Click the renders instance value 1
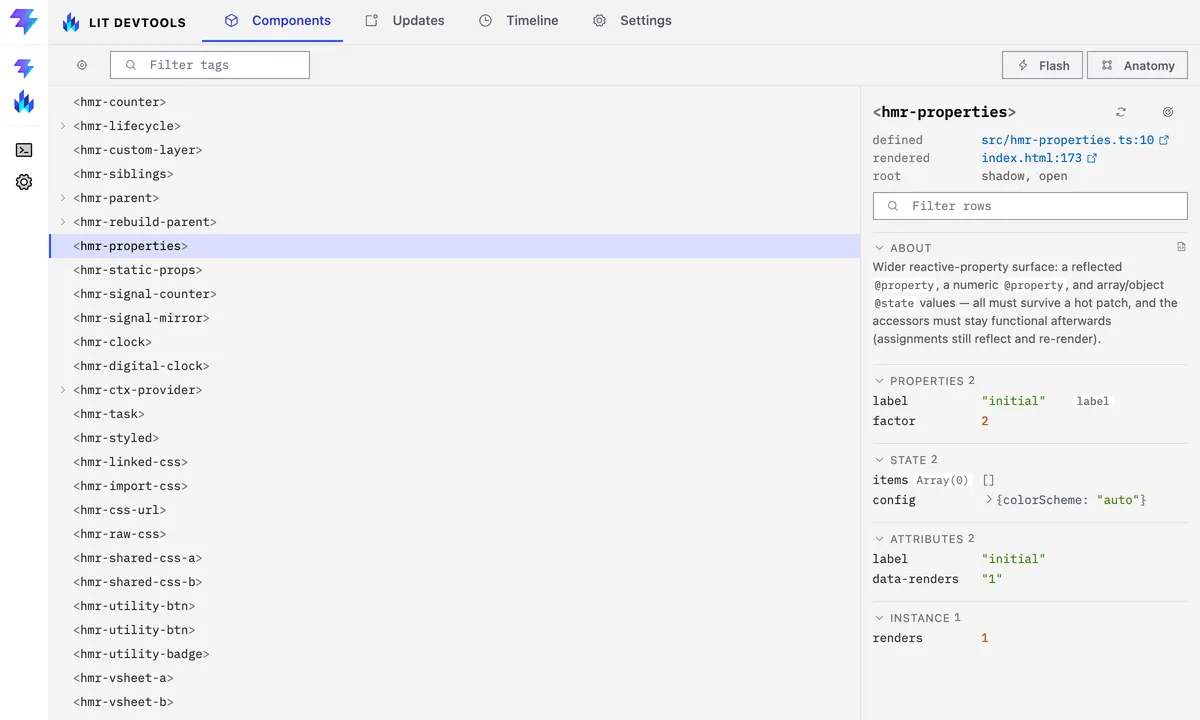 click(985, 638)
